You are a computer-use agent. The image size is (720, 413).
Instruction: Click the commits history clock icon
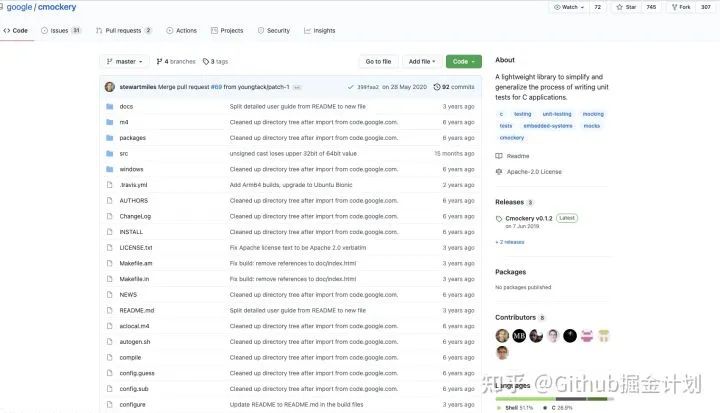tap(437, 87)
